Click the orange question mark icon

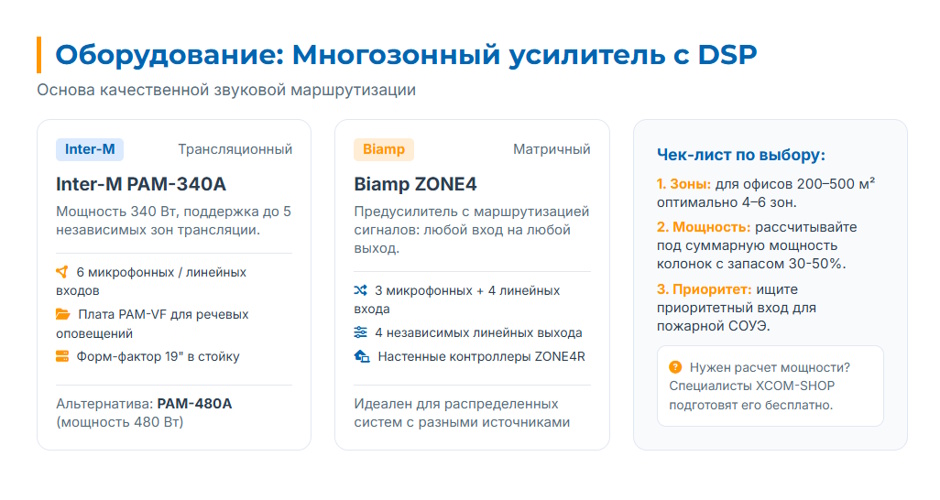(x=675, y=367)
